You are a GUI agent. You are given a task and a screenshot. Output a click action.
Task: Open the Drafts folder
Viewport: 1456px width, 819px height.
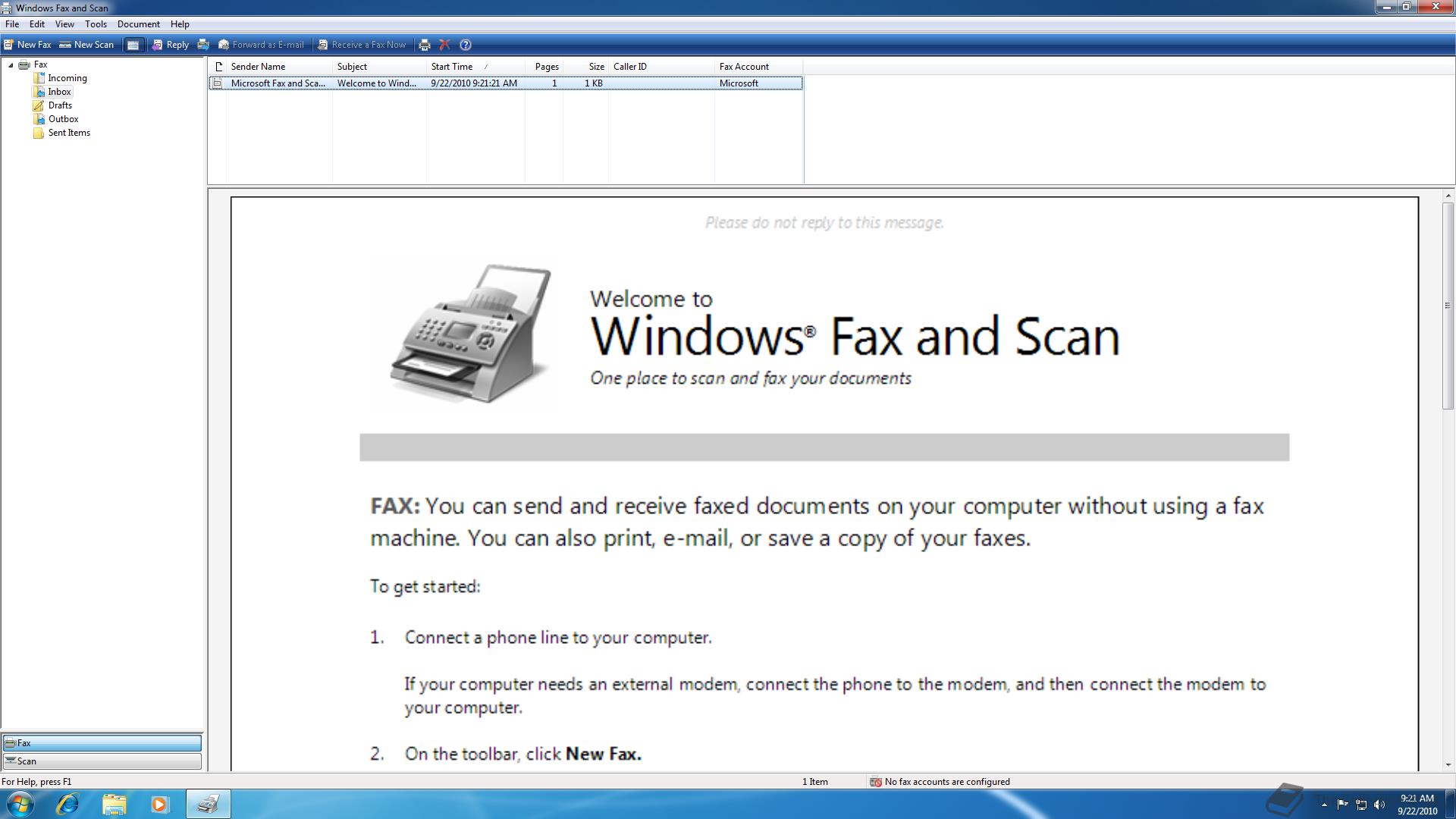[60, 105]
